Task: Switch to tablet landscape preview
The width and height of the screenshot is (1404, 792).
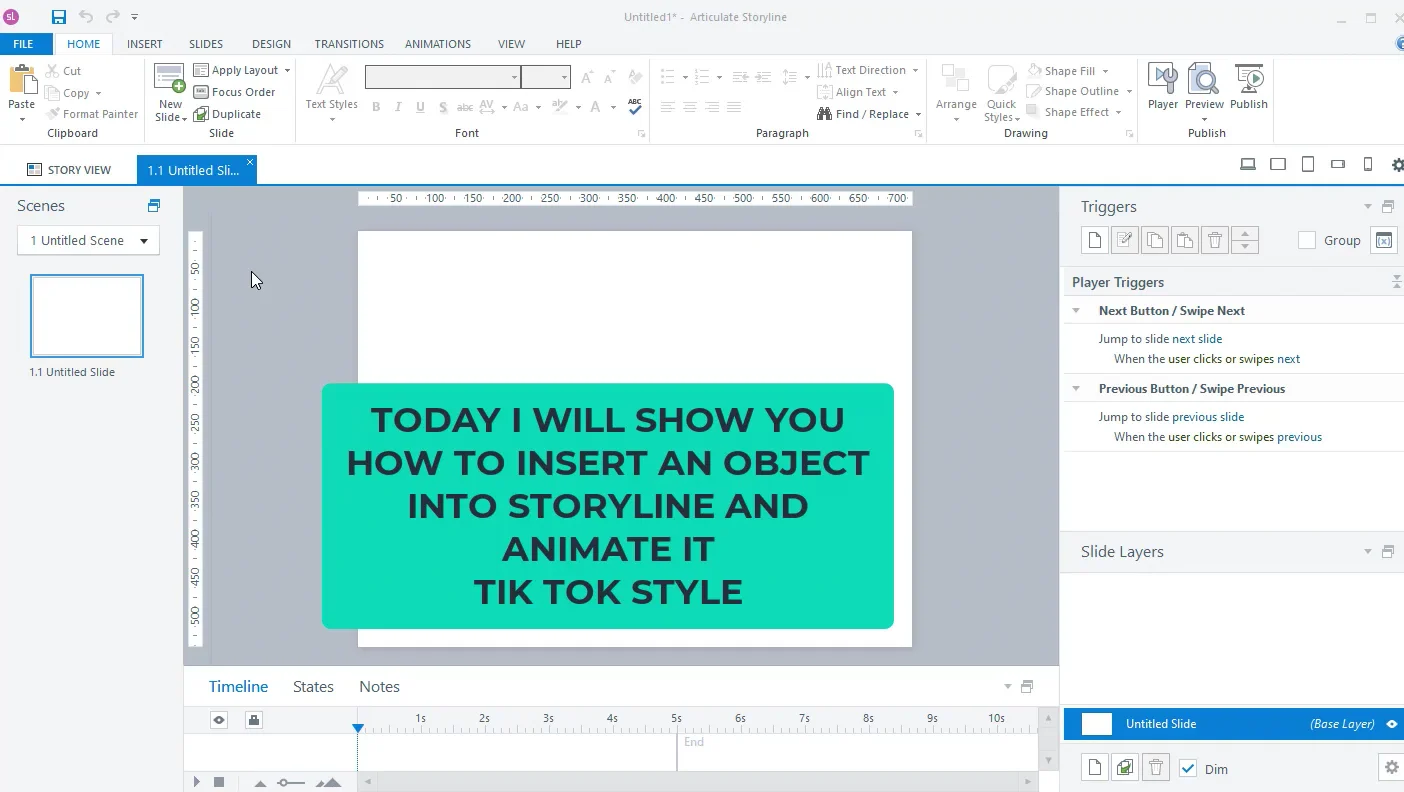Action: coord(1278,165)
